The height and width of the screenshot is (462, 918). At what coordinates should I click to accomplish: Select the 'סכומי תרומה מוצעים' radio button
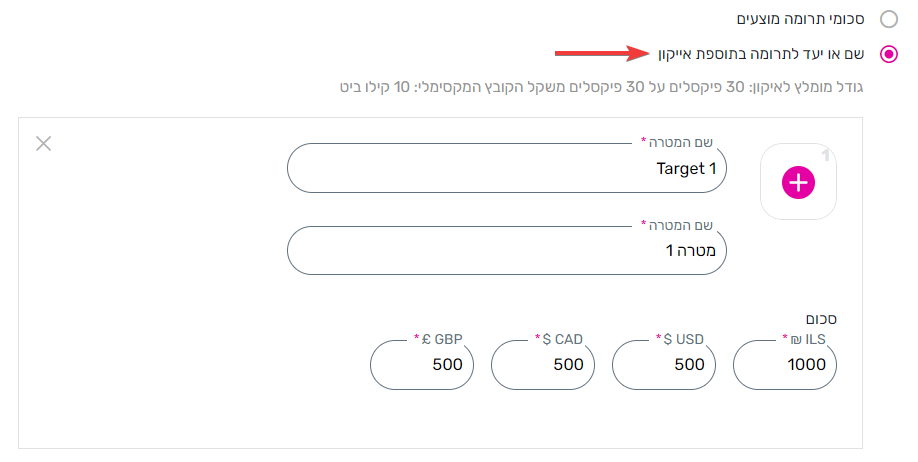889,19
